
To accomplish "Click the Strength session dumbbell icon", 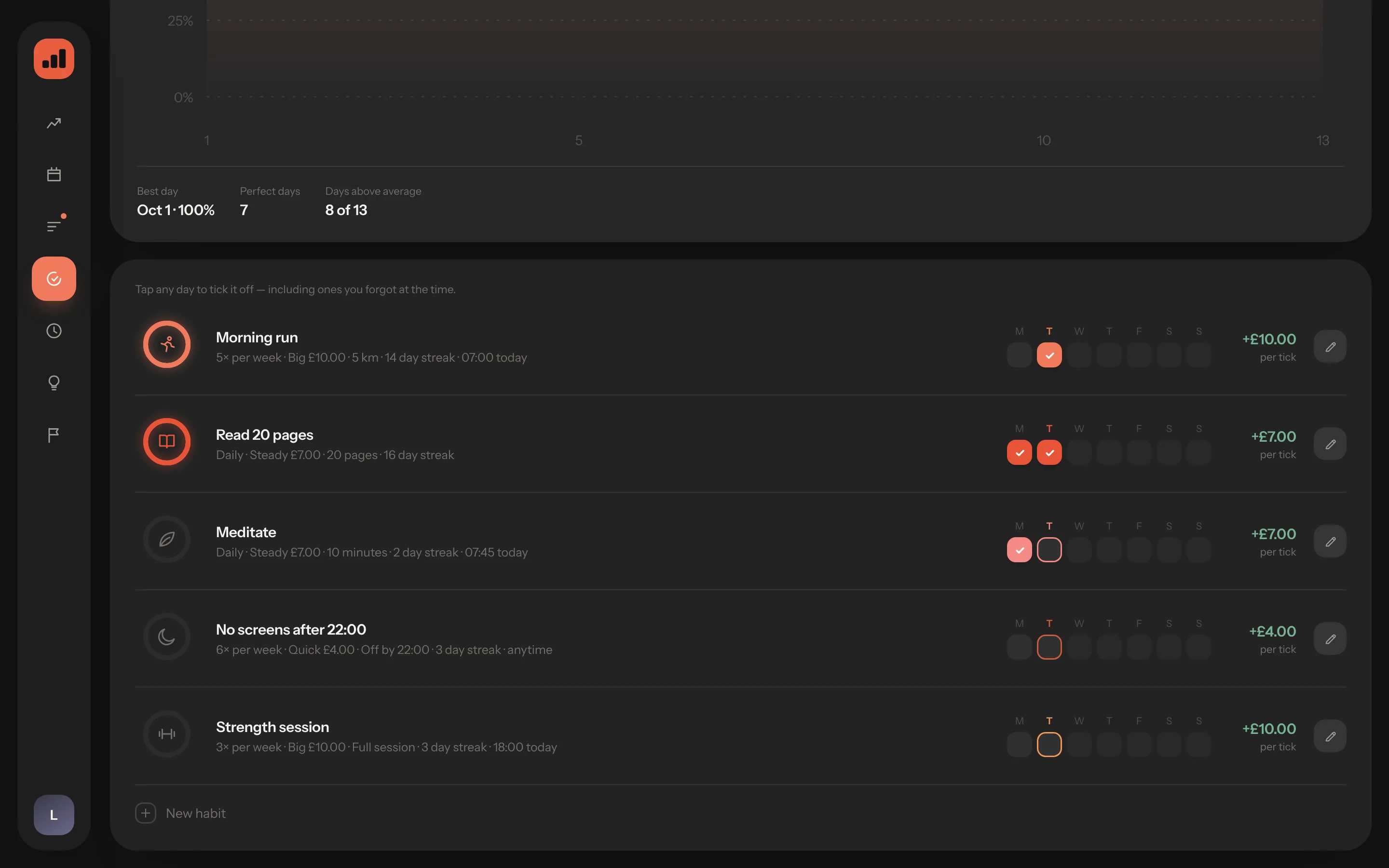I will tap(167, 734).
